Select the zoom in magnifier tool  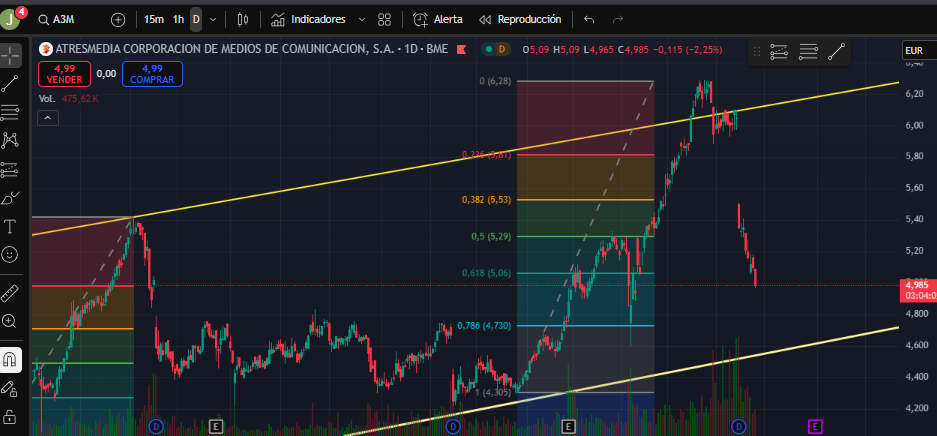pos(10,321)
